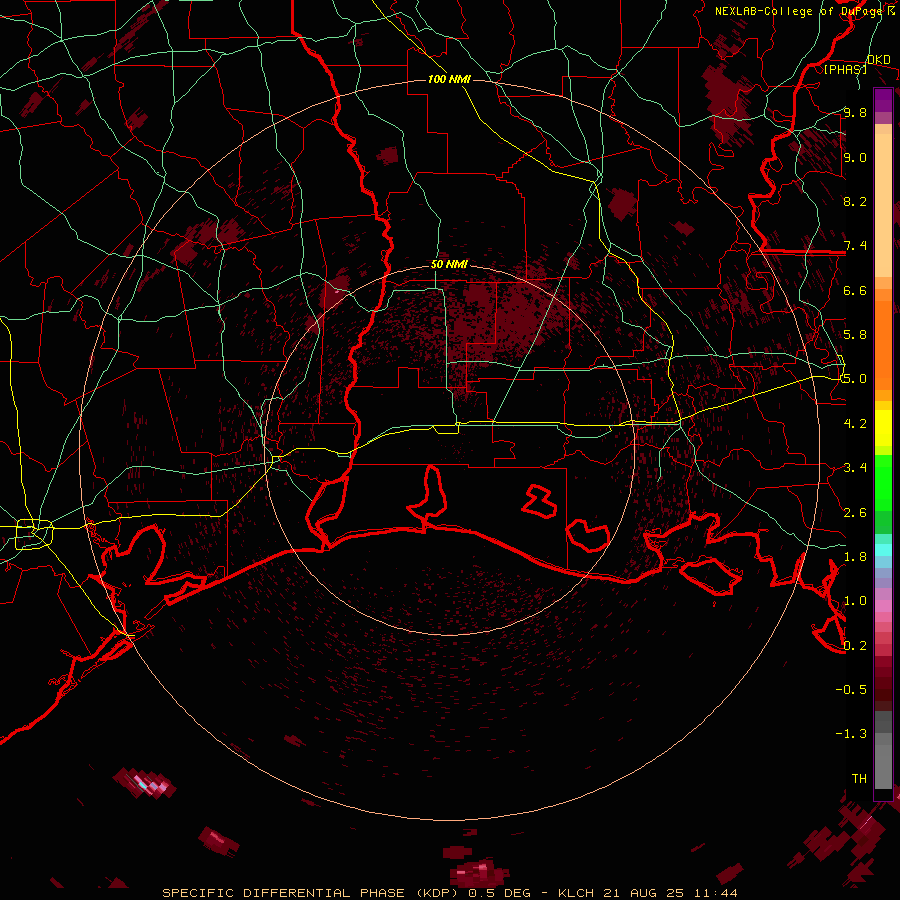Click the "100 NMI" range ring label
Screen dimensions: 900x900
pos(449,79)
